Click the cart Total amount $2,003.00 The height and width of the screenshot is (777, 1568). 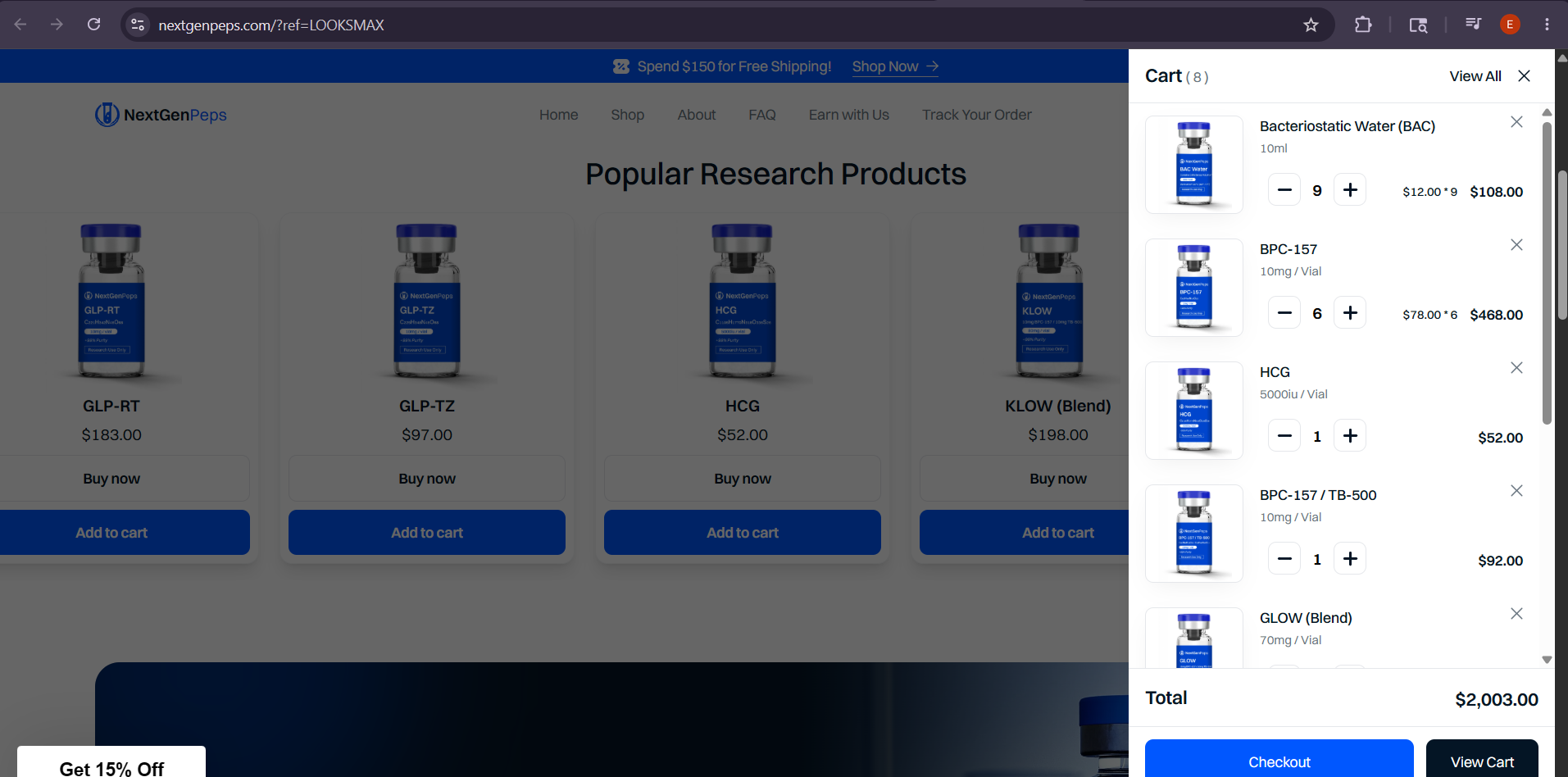click(x=1497, y=699)
